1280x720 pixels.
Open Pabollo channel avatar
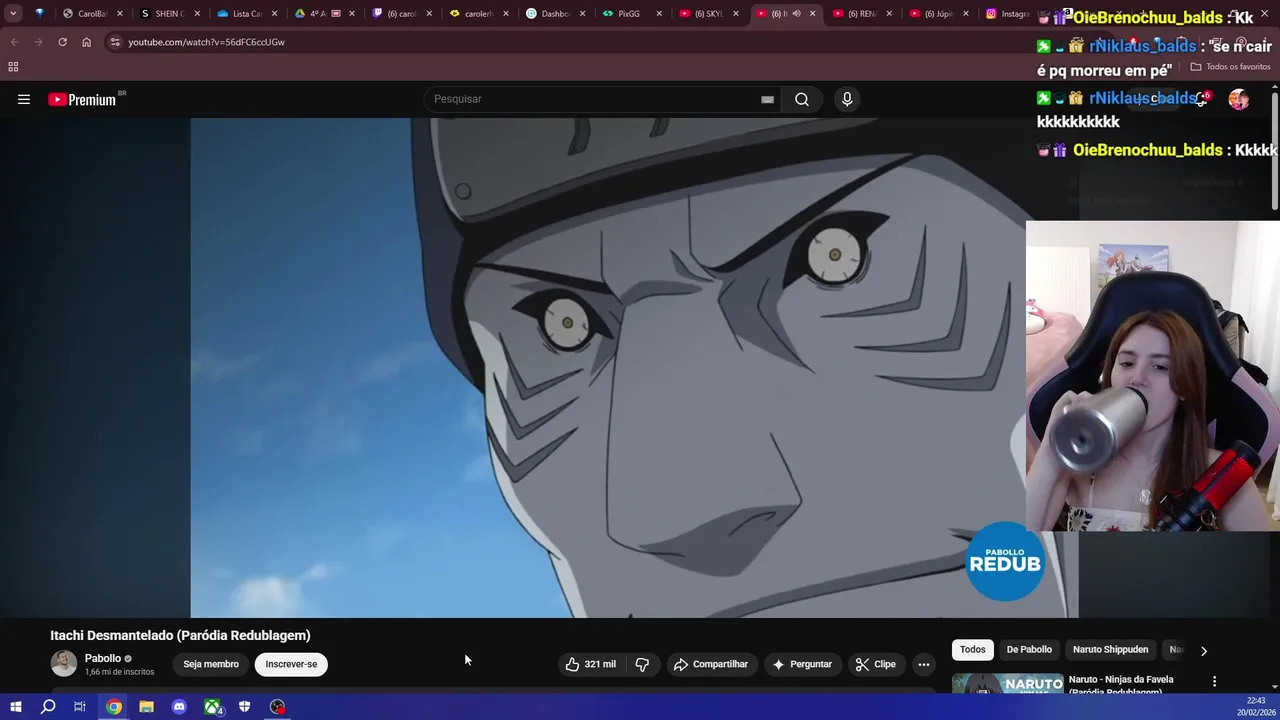(x=64, y=664)
